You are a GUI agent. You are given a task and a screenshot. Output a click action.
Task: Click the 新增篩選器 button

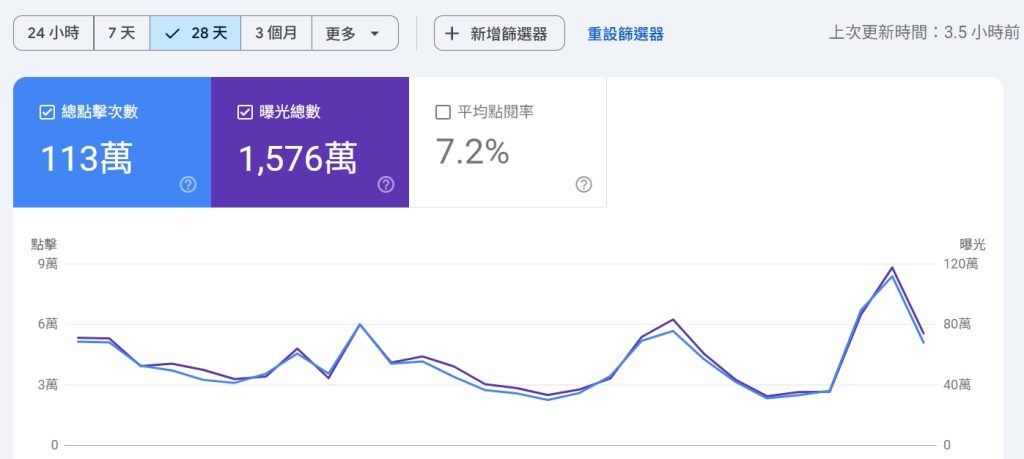499,33
